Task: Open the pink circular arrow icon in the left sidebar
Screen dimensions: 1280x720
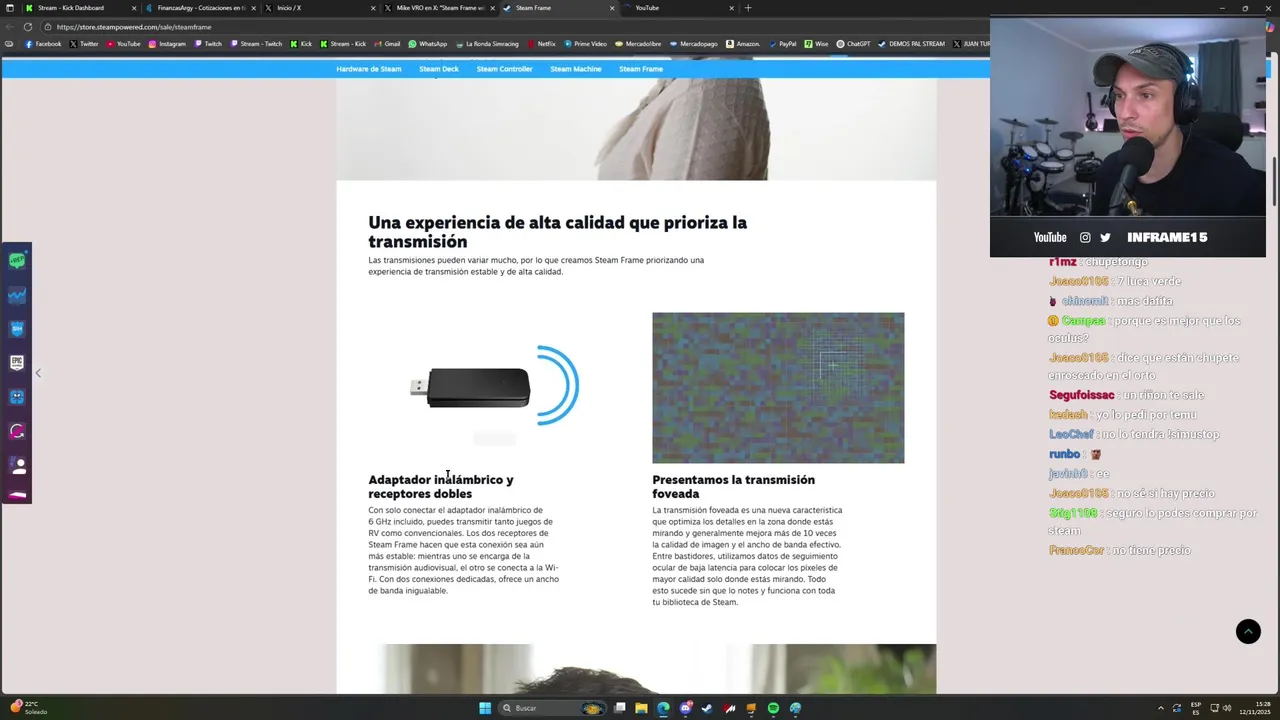Action: (x=17, y=431)
